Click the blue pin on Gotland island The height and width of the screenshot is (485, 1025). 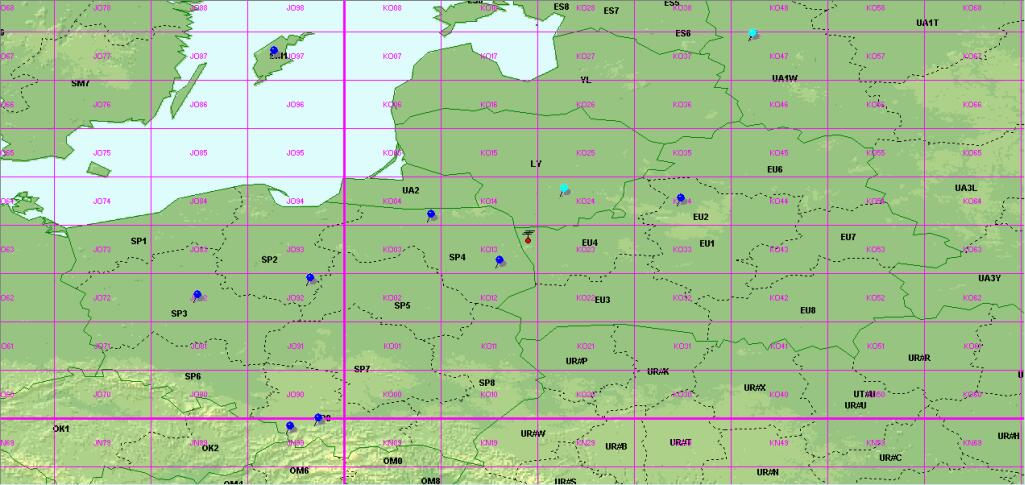(274, 50)
